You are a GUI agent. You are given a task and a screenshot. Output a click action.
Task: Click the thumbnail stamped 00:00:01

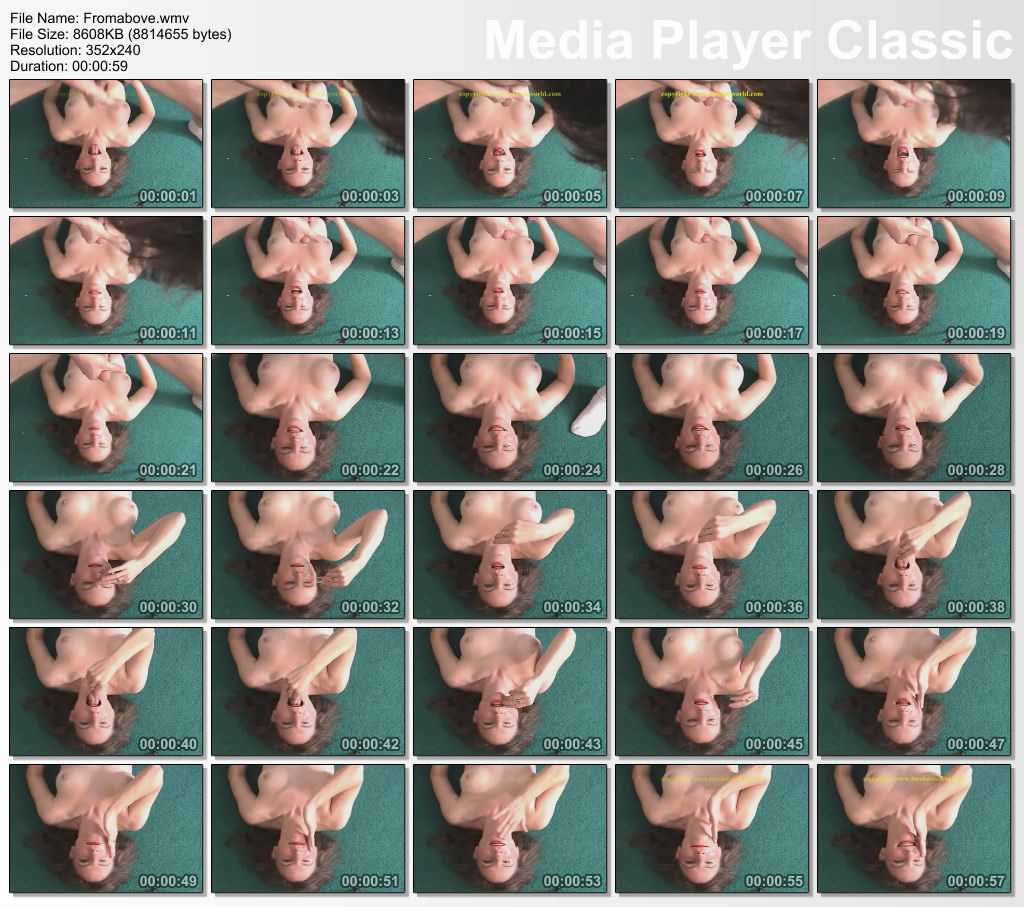click(106, 144)
